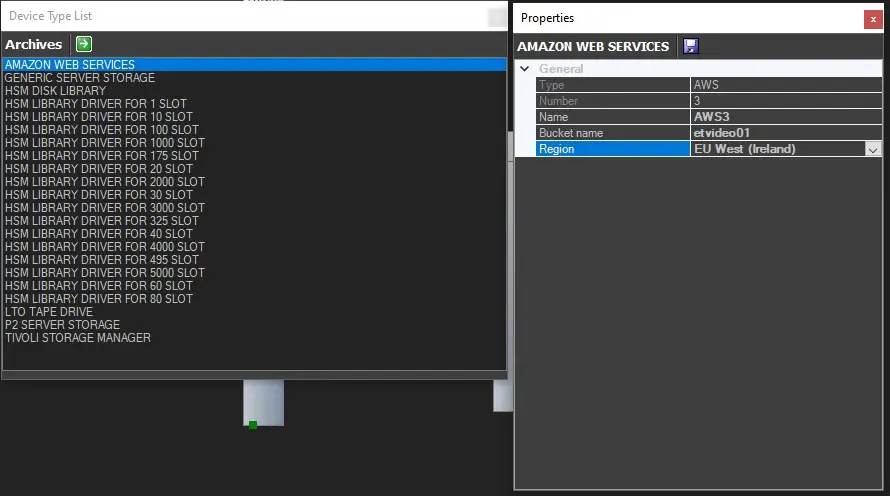Click the save floppy disk icon

point(691,46)
